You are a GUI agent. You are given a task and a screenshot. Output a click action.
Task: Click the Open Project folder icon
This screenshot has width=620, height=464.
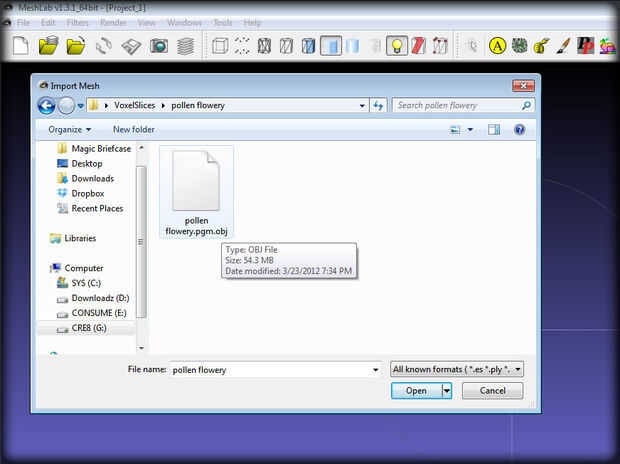(x=48, y=45)
